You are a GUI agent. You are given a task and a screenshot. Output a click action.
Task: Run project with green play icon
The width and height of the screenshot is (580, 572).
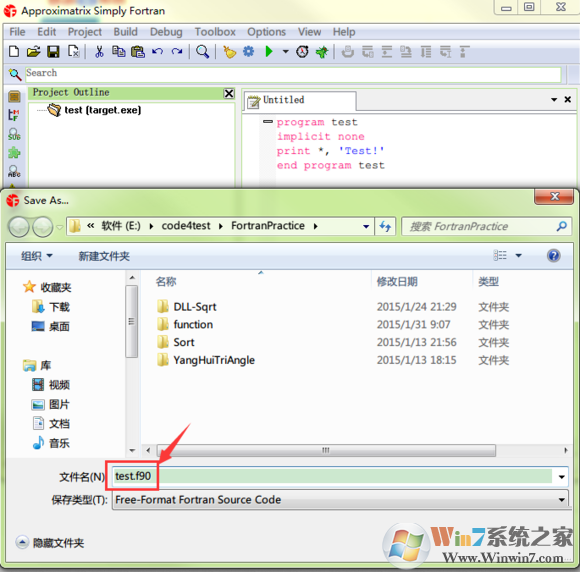(x=269, y=51)
